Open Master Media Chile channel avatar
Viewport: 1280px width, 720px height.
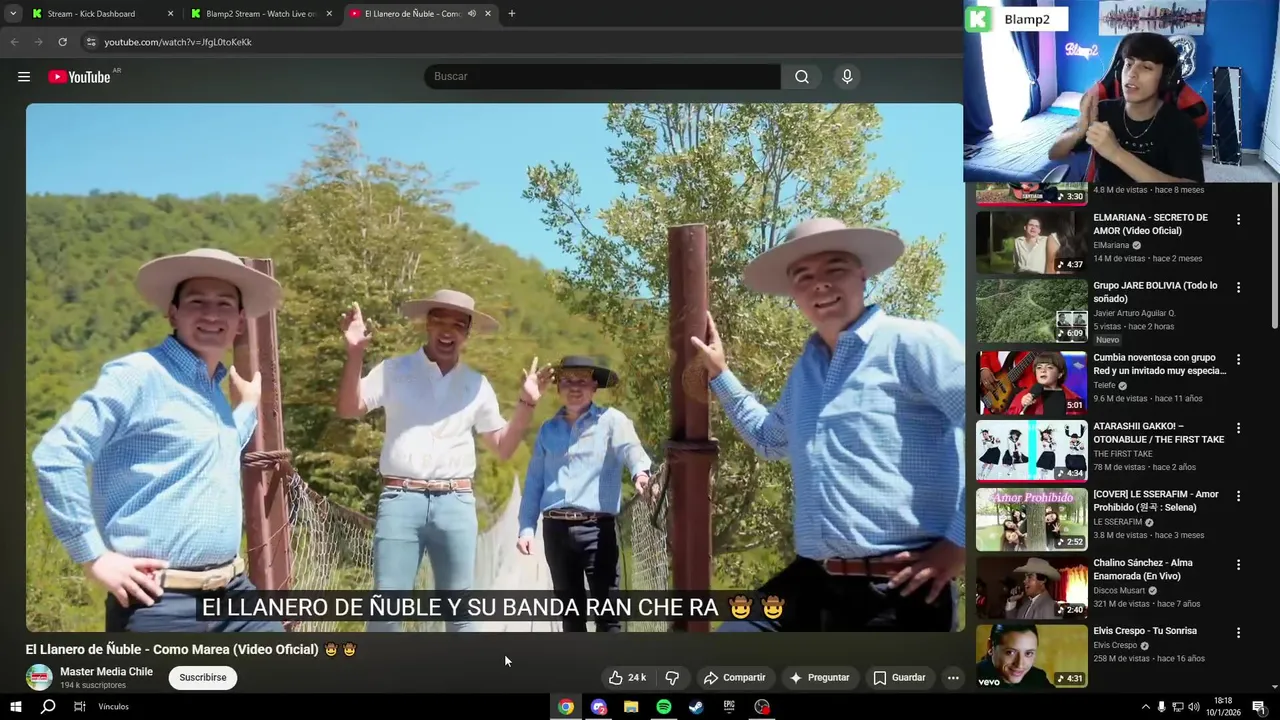(39, 678)
